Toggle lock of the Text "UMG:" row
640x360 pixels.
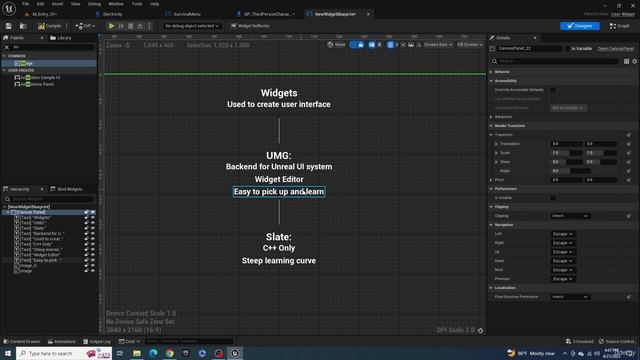[86, 223]
